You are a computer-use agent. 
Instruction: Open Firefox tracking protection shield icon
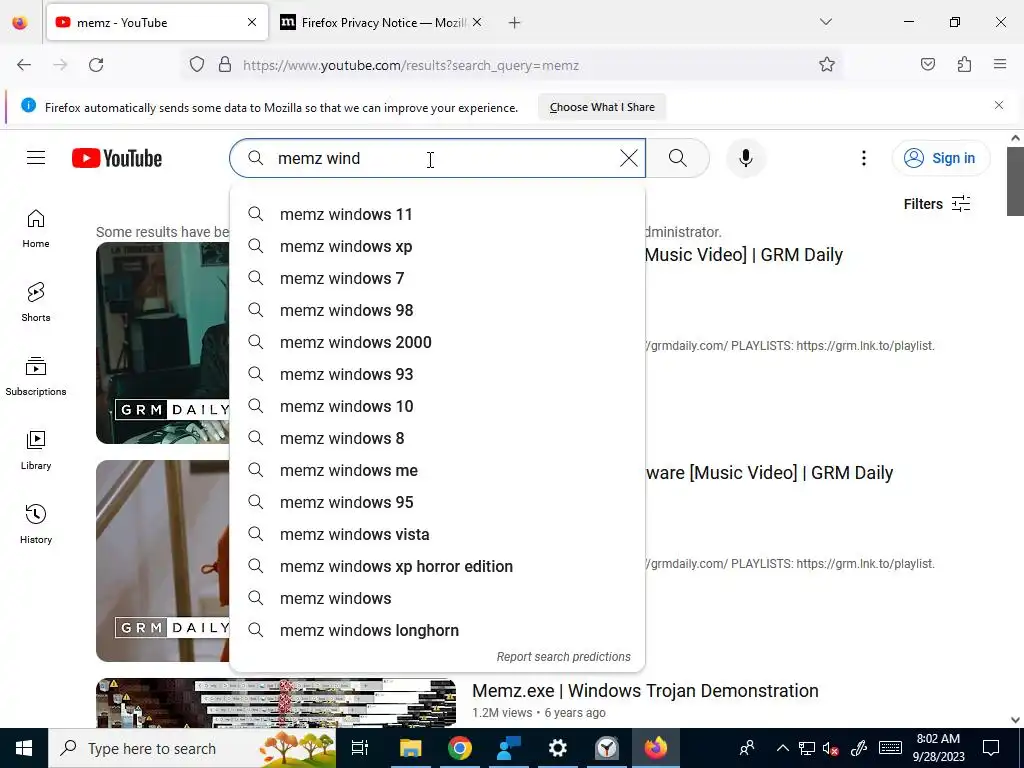coord(197,65)
